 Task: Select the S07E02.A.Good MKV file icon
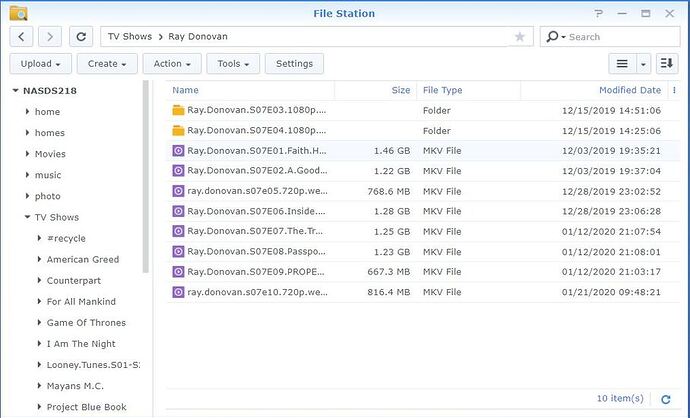[178, 171]
